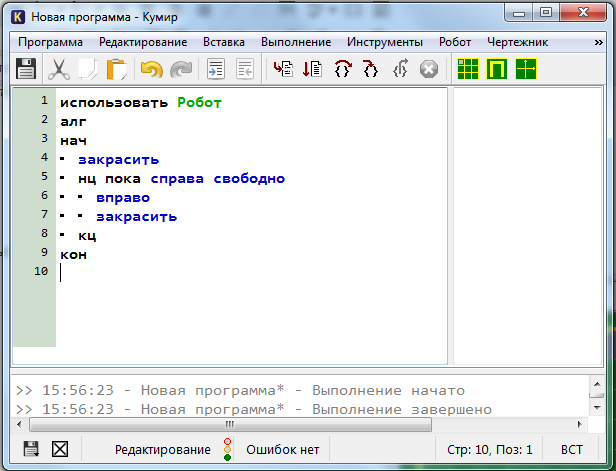
Task: Click the green П robot icon
Action: [x=497, y=69]
